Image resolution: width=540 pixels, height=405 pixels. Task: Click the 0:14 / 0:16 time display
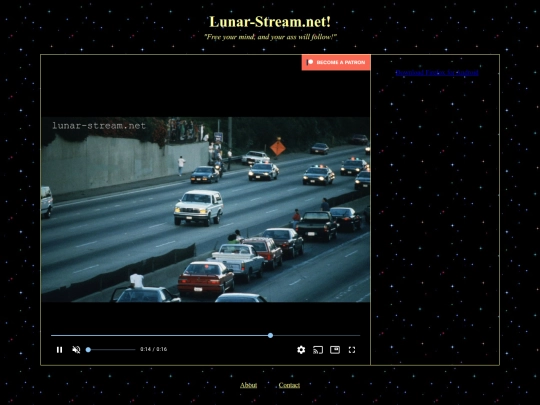click(x=154, y=349)
